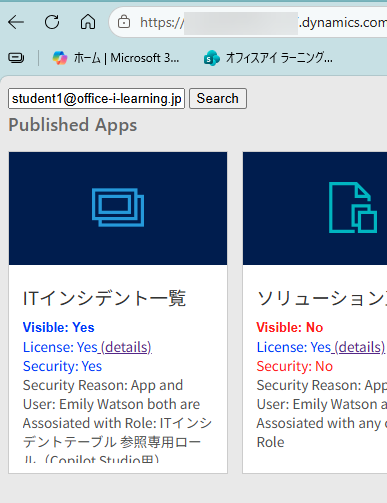This screenshot has height=503, width=387.
Task: Open the ITインシデント一覧 app banner image
Action: (118, 208)
